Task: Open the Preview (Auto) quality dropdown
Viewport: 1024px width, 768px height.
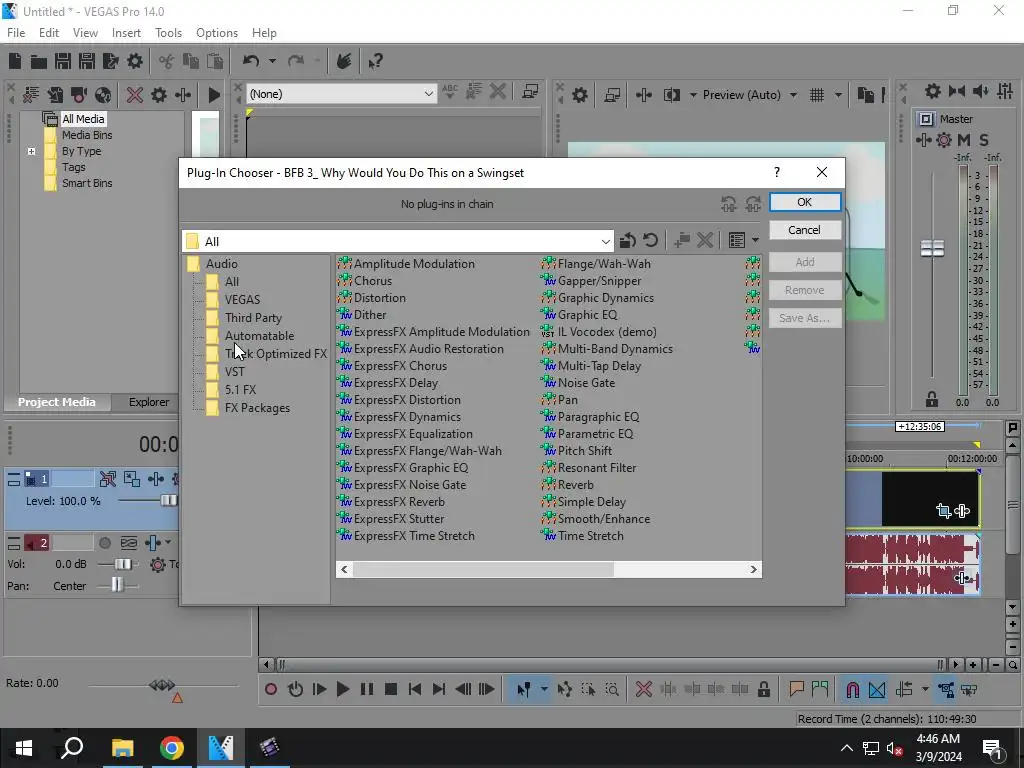Action: (x=793, y=95)
